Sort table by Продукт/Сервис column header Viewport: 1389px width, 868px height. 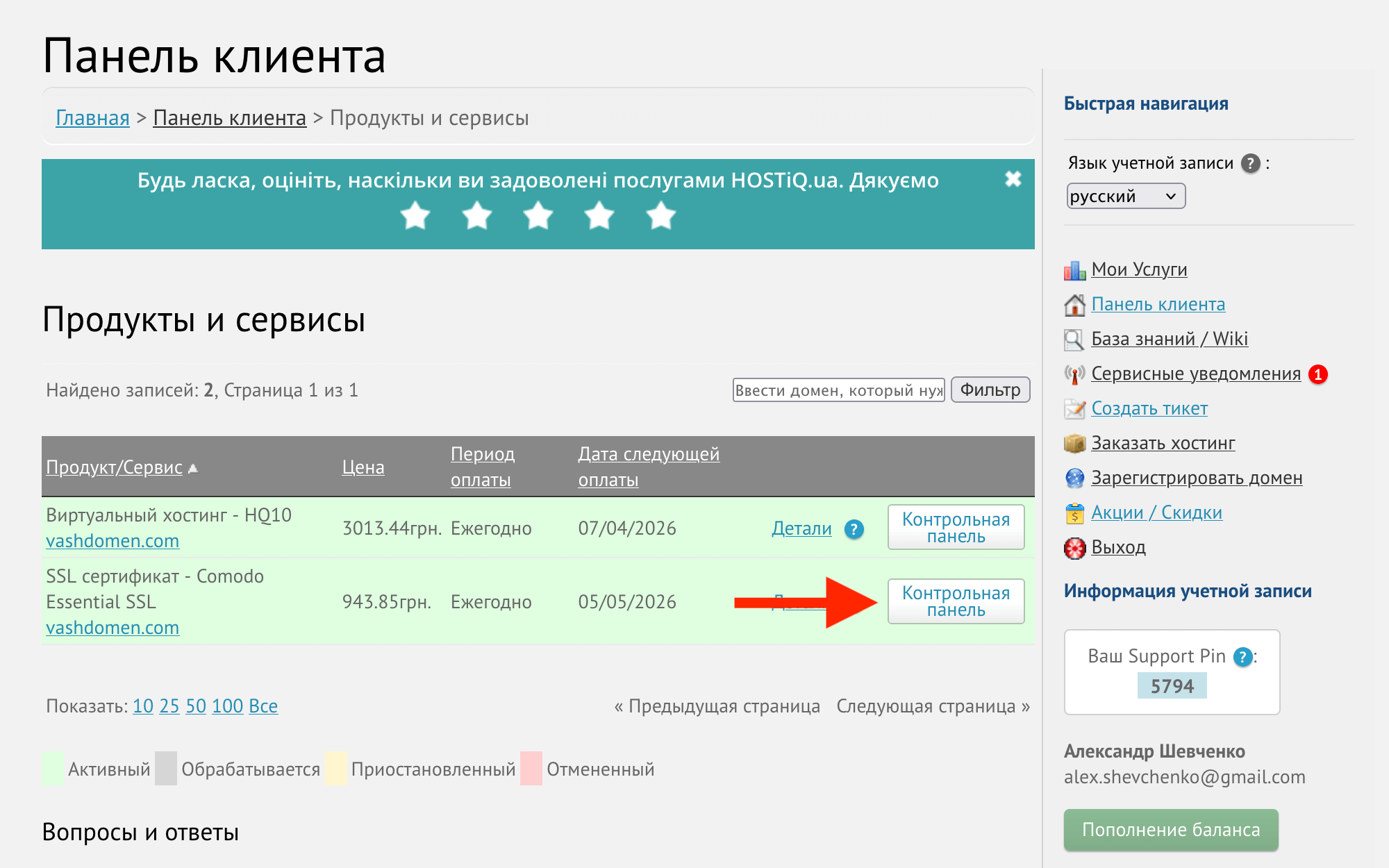click(x=114, y=467)
